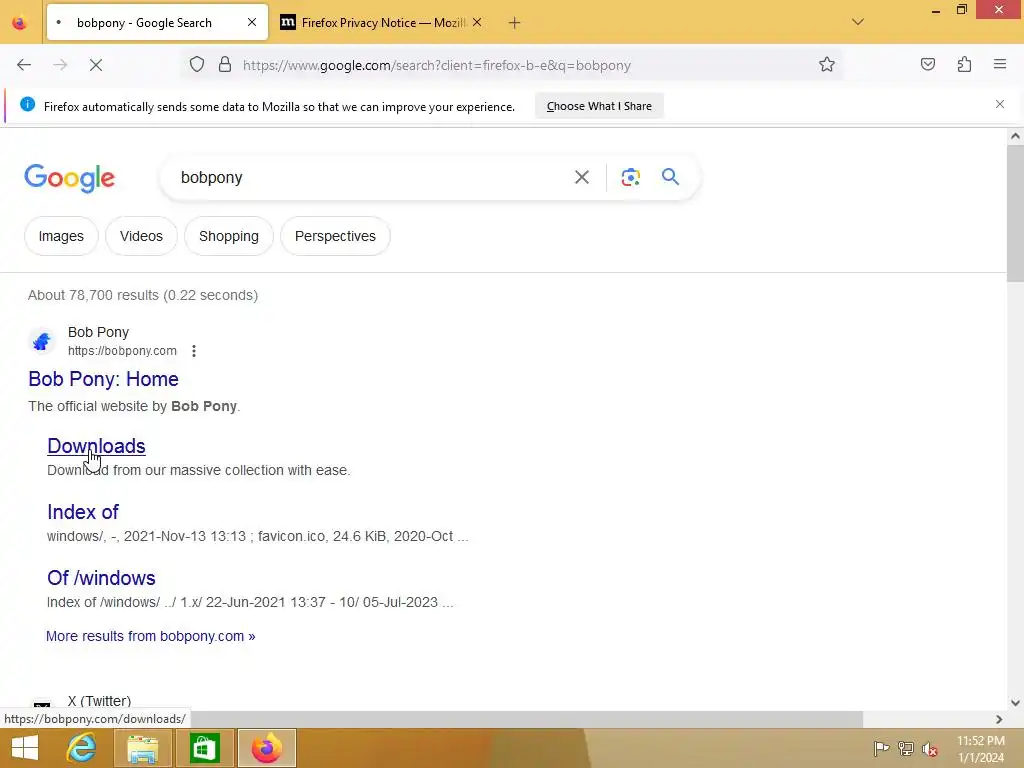Open a new tab with plus
The height and width of the screenshot is (768, 1024).
pos(515,23)
